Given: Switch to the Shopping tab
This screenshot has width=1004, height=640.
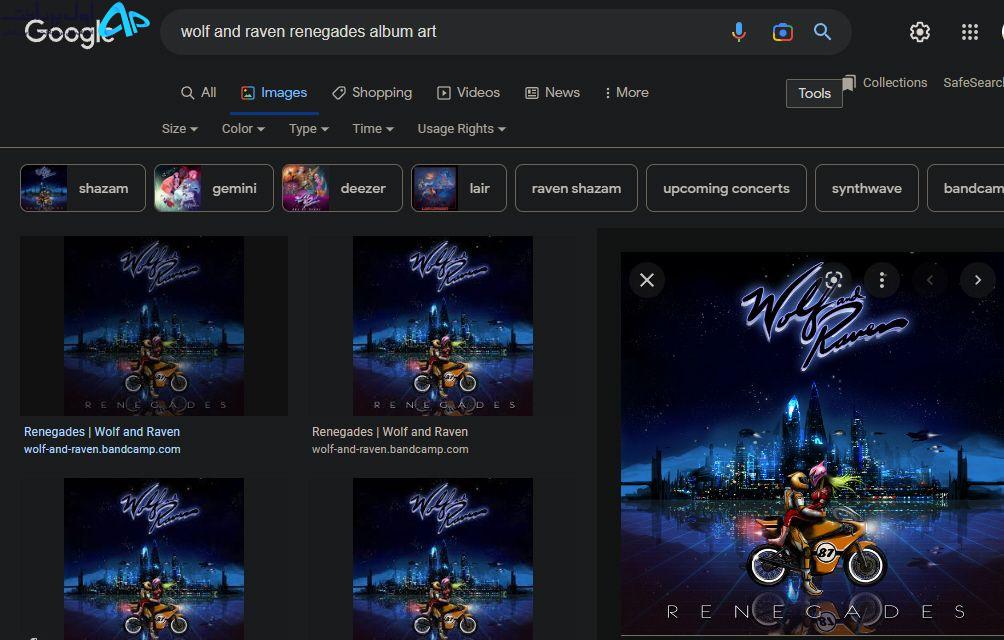Looking at the screenshot, I should click(372, 93).
